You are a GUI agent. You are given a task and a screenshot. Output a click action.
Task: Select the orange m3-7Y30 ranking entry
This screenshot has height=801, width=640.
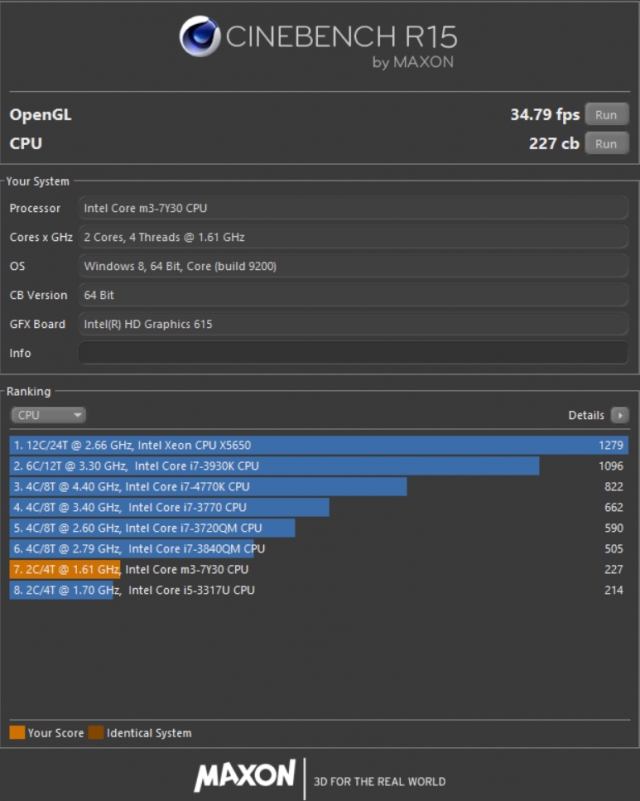click(319, 569)
